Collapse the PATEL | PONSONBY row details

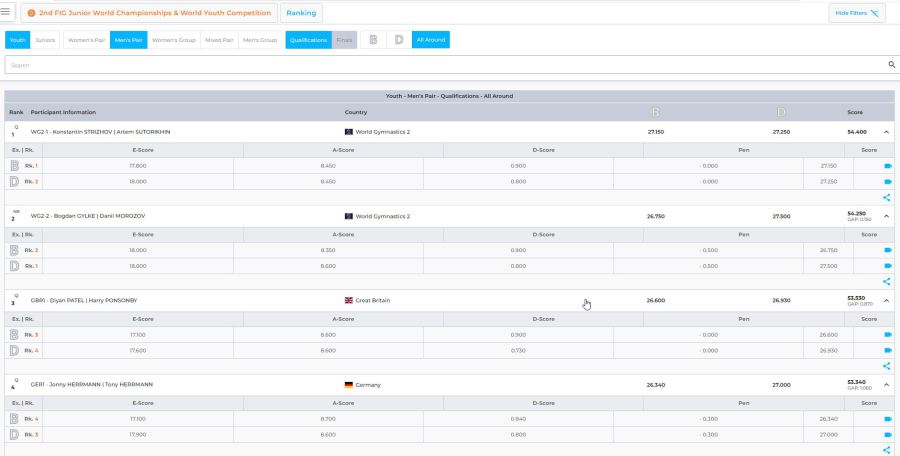pyautogui.click(x=886, y=300)
